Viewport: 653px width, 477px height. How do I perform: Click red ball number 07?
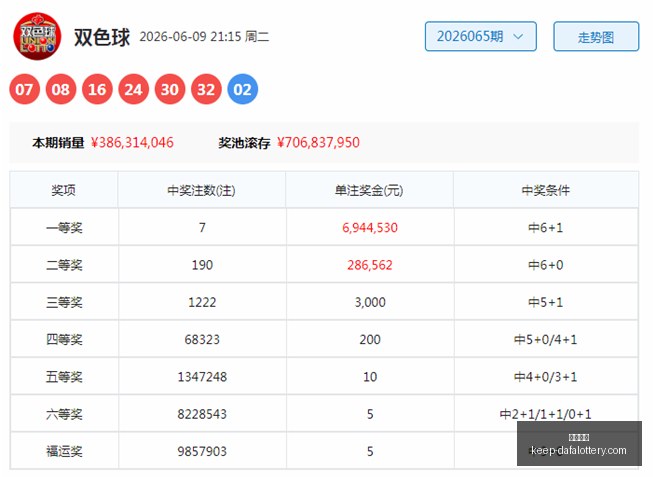tap(24, 89)
